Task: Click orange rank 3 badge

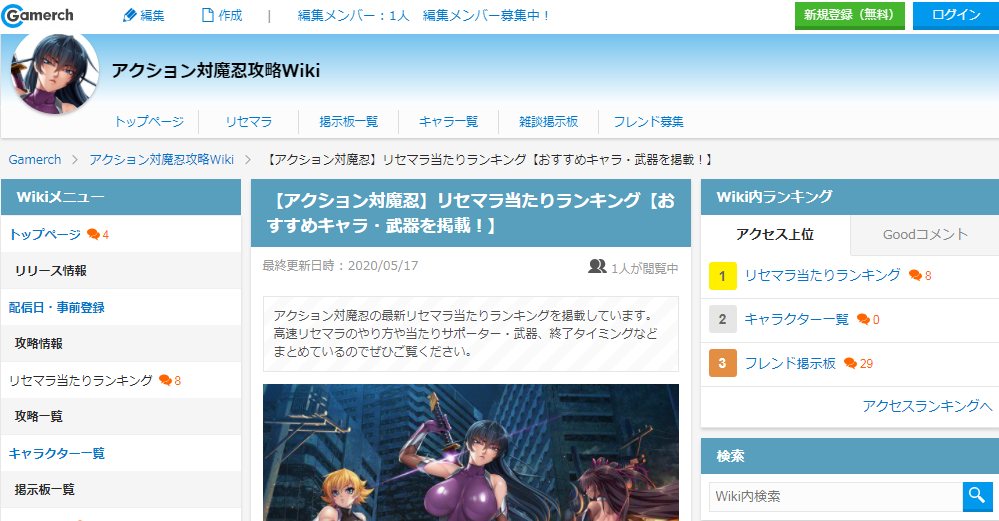Action: [x=722, y=363]
